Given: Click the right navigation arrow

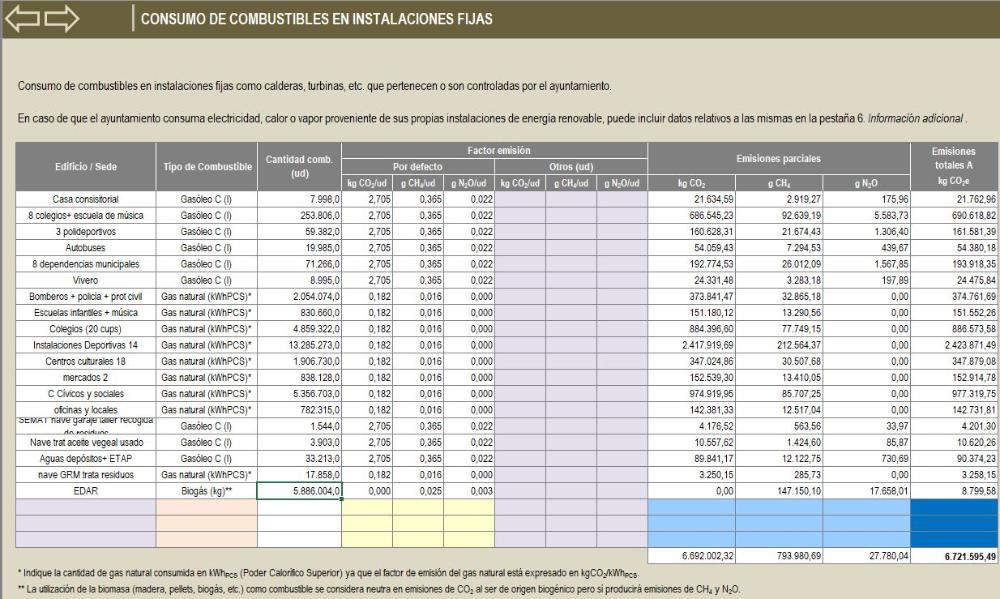Looking at the screenshot, I should point(62,18).
